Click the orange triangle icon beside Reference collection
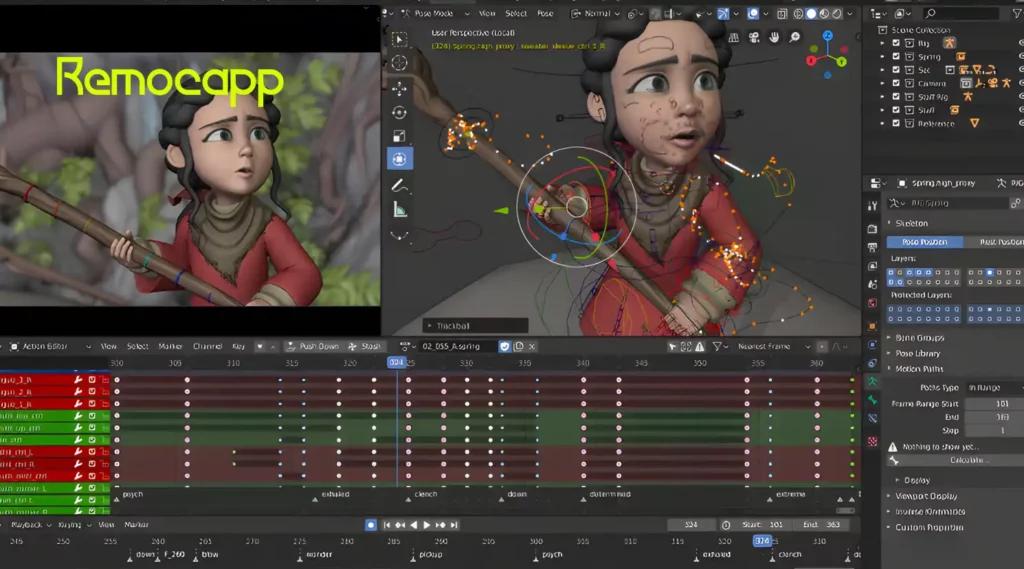This screenshot has height=569, width=1024. tap(974, 123)
